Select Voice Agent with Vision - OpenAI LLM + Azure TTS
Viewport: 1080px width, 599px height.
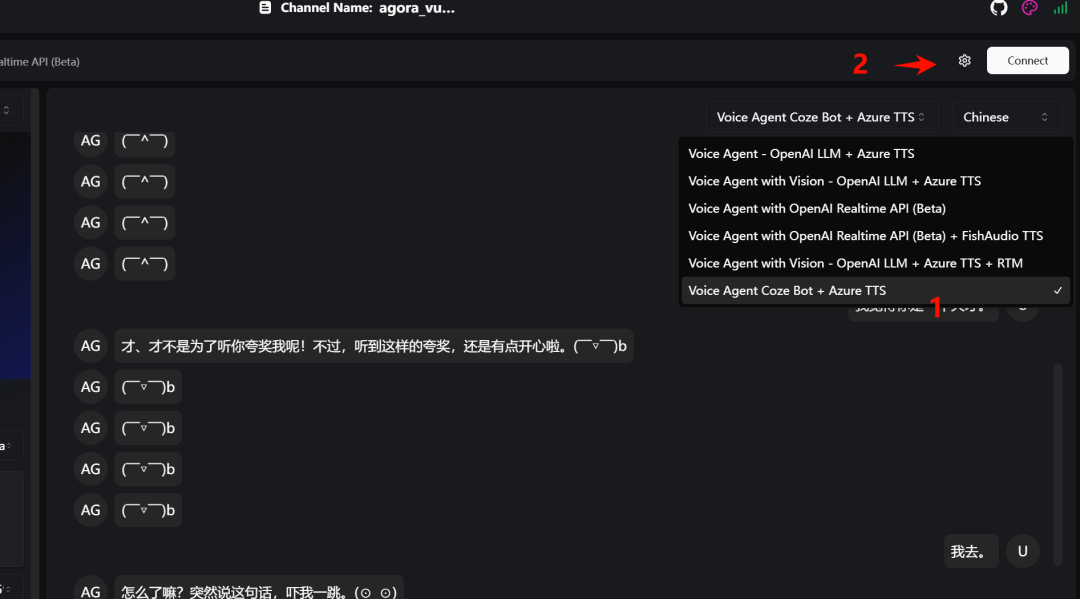click(x=875, y=181)
